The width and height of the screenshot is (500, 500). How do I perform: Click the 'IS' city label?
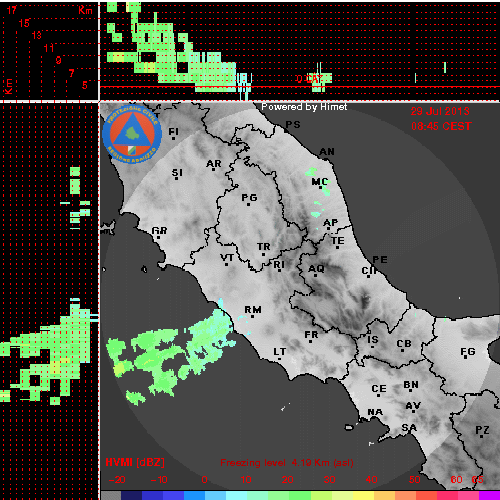coord(373,340)
